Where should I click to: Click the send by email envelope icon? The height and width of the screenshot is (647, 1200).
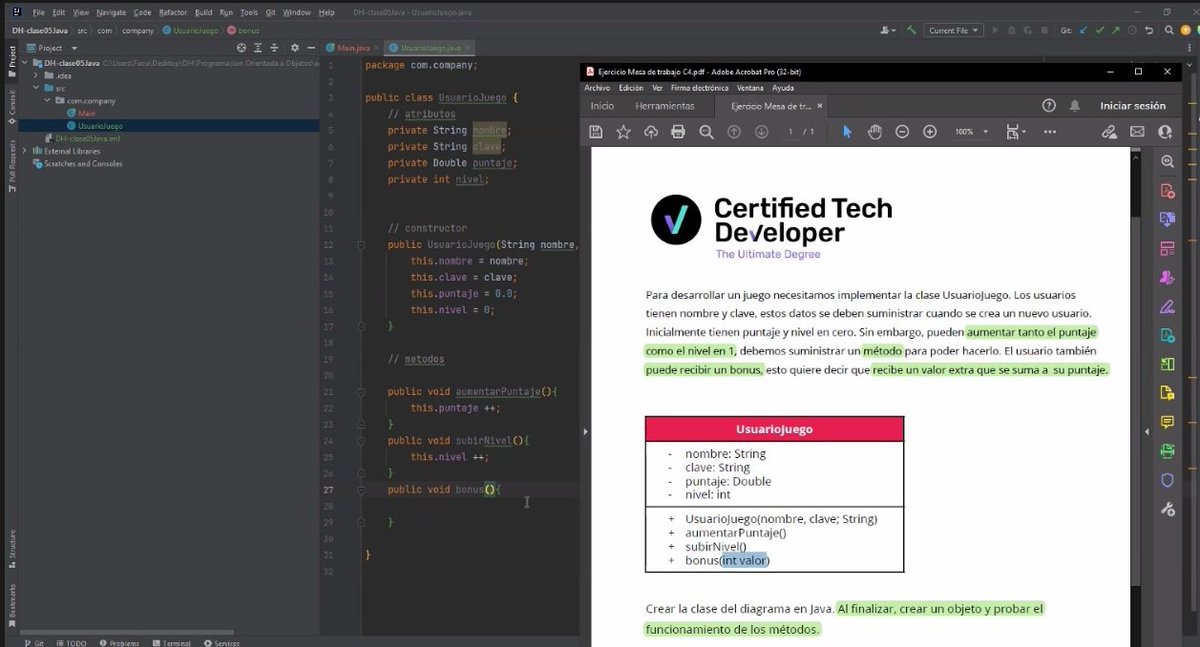pos(1137,132)
